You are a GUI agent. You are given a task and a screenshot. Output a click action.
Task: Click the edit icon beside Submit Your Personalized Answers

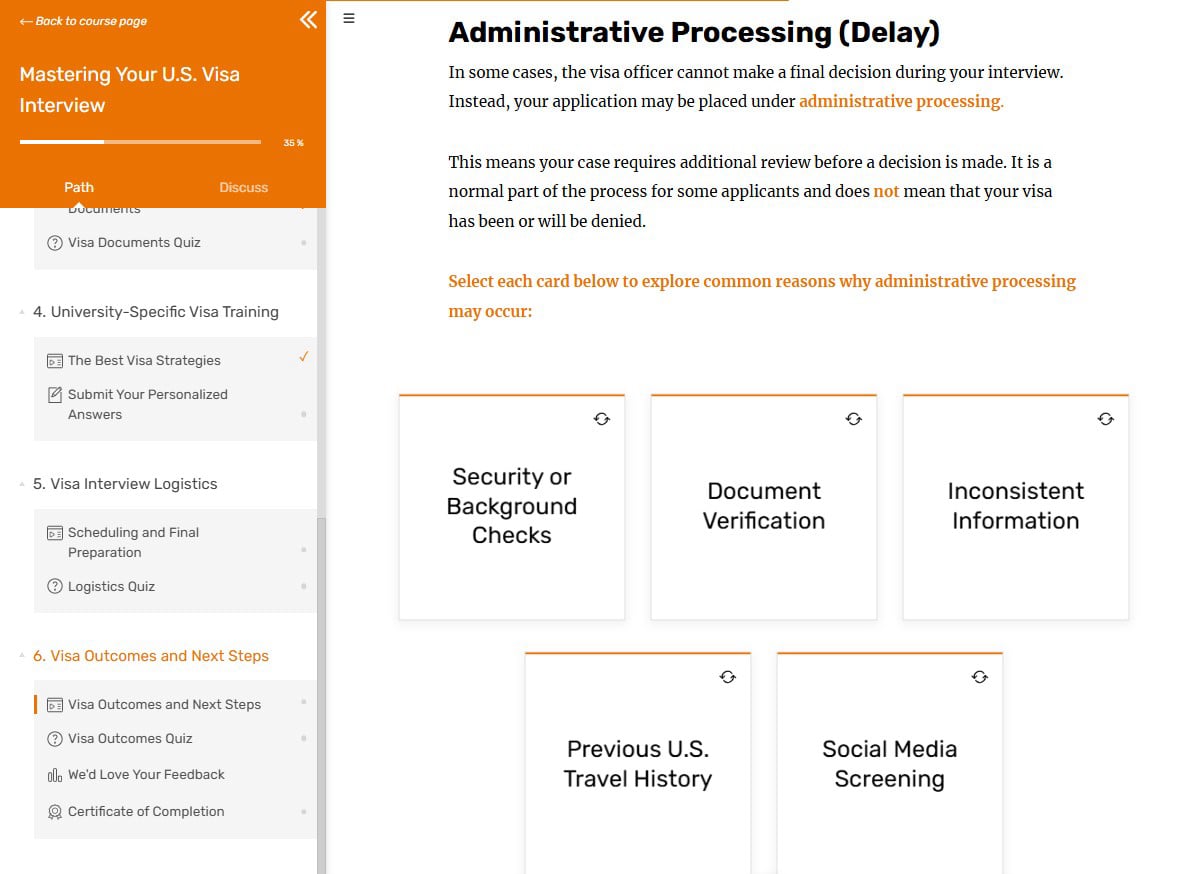click(x=55, y=395)
